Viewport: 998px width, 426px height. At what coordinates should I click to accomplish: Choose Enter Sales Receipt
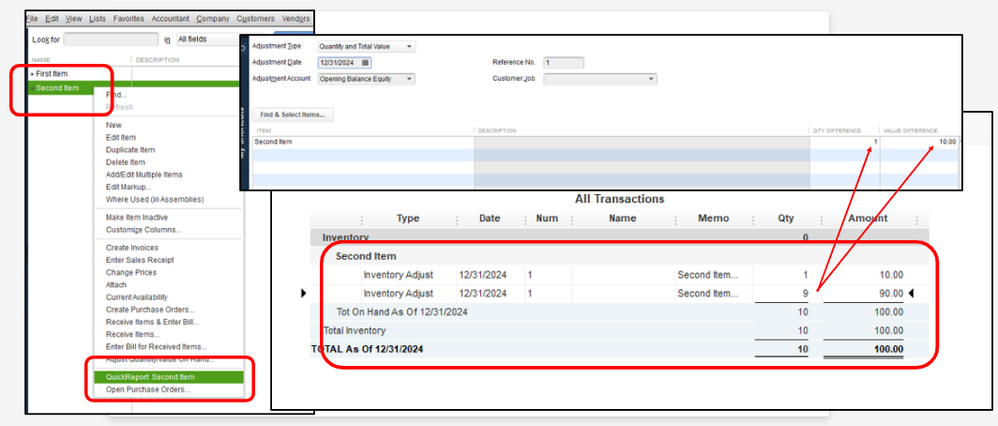(140, 260)
